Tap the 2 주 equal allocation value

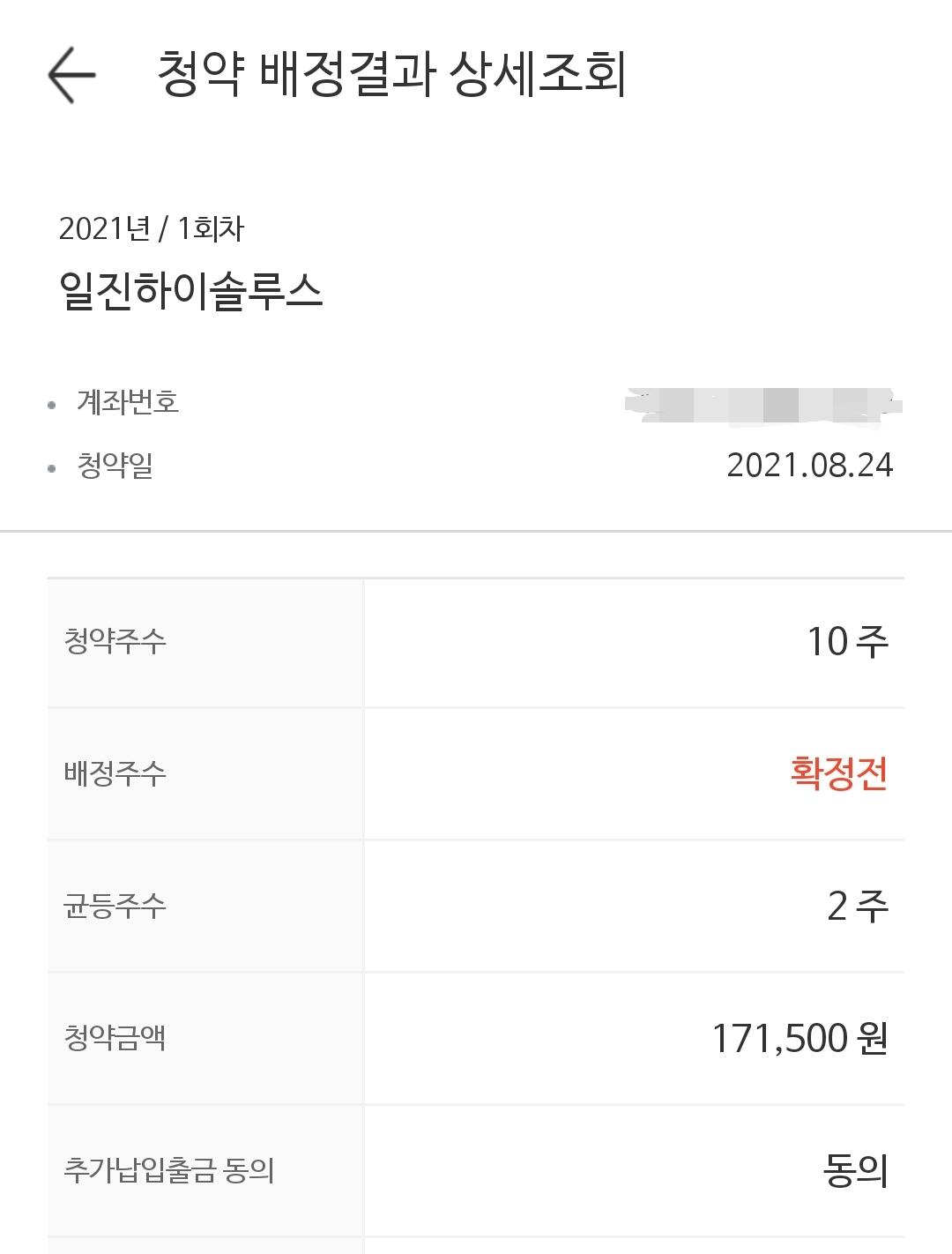857,906
